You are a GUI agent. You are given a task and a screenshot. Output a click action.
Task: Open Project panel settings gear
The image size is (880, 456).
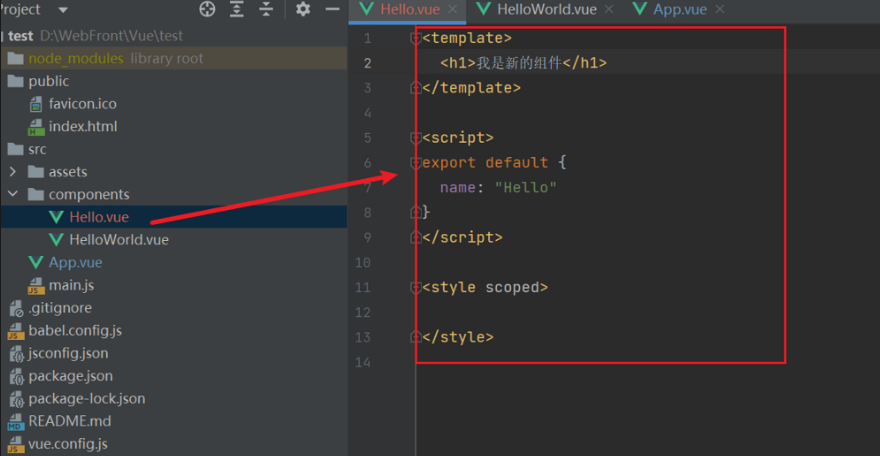(303, 9)
